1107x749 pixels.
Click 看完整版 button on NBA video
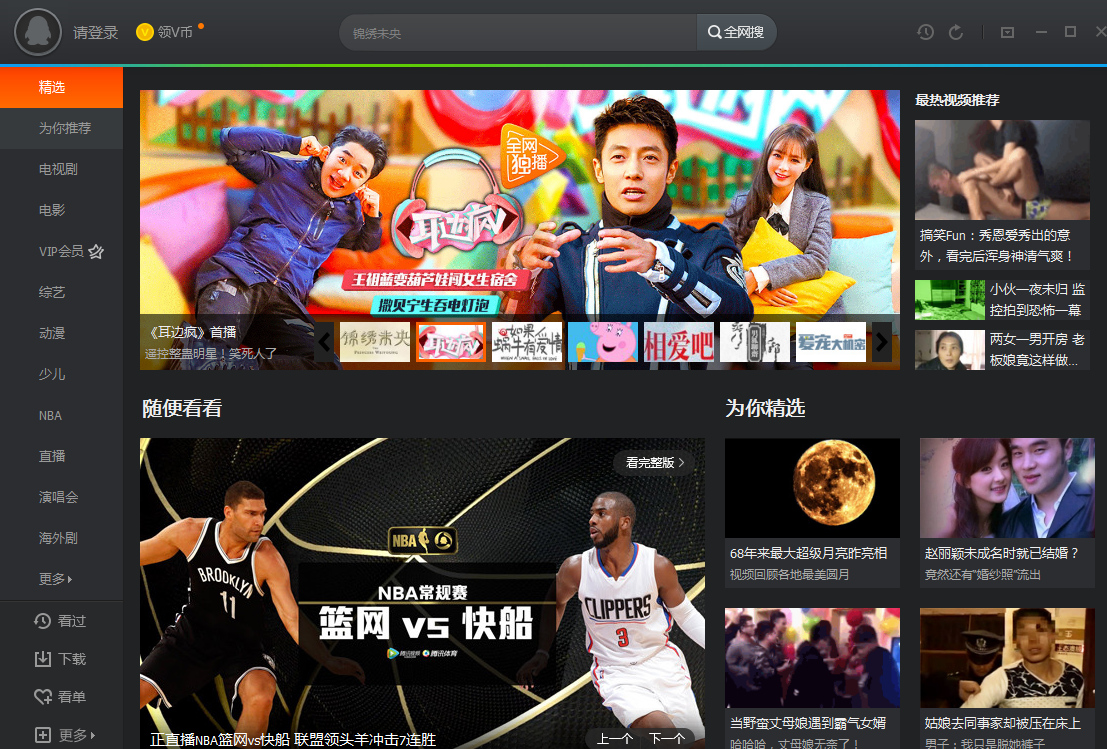point(654,462)
